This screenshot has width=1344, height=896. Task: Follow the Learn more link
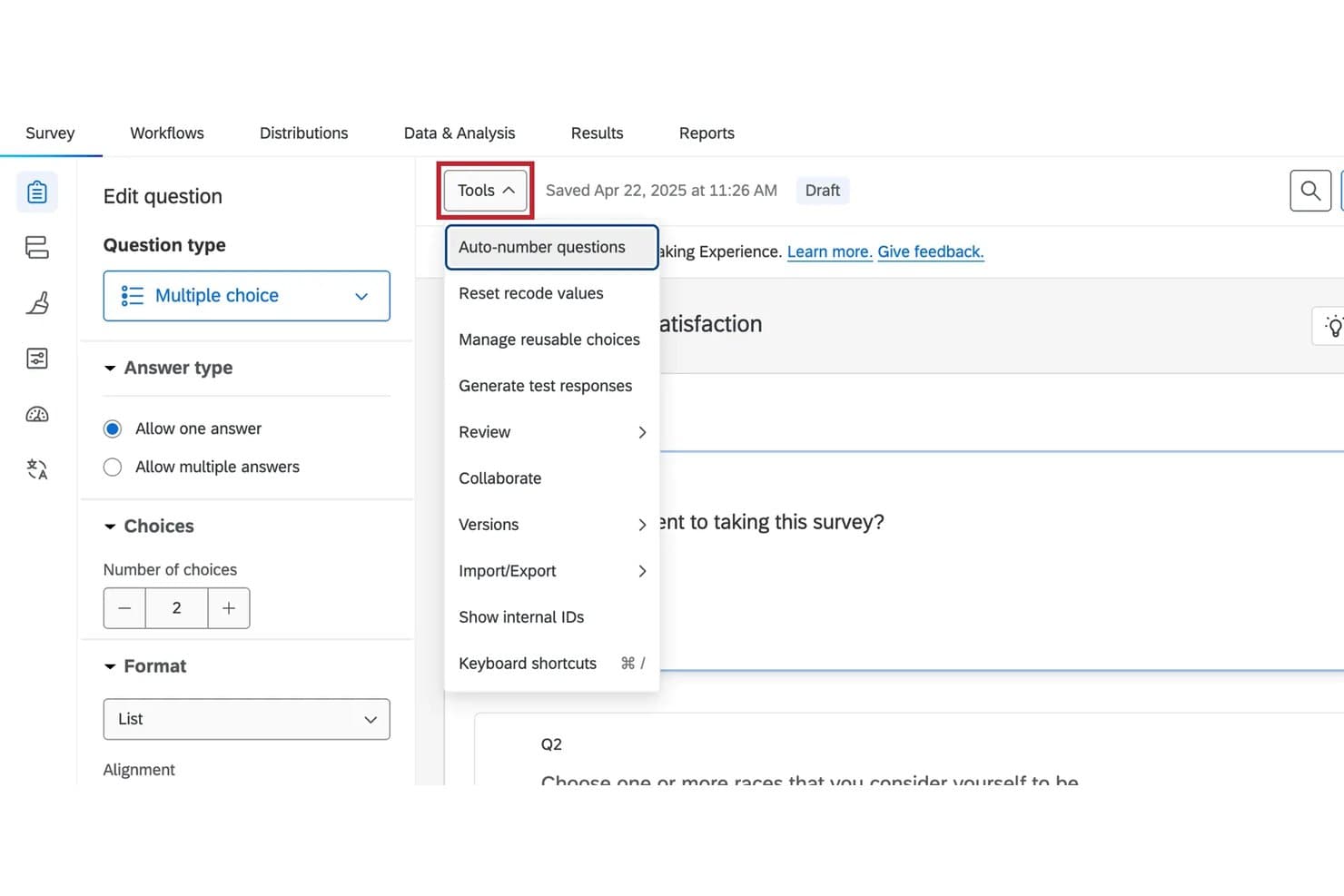click(830, 251)
